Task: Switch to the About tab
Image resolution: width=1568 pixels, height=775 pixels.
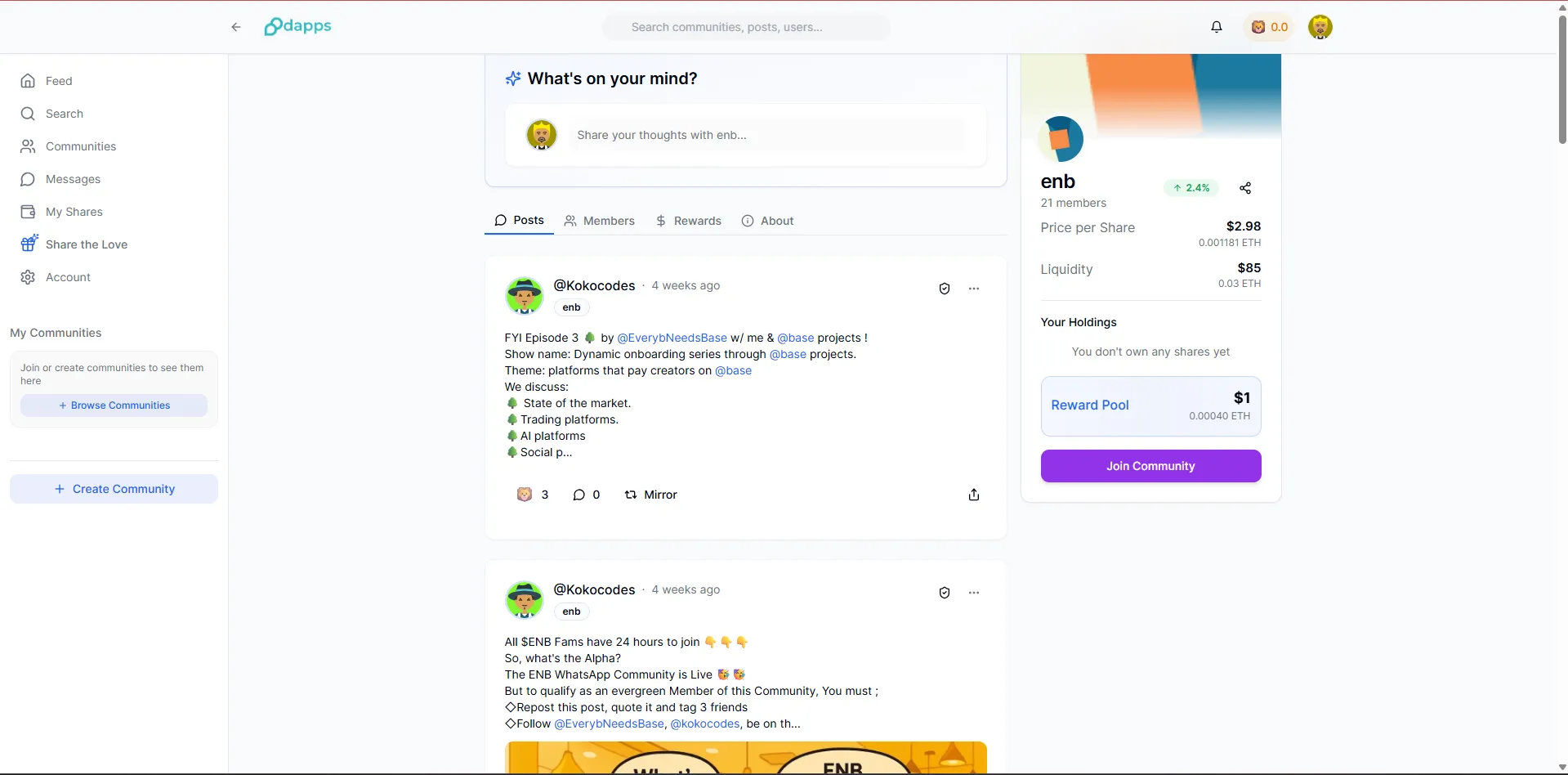Action: tap(767, 221)
